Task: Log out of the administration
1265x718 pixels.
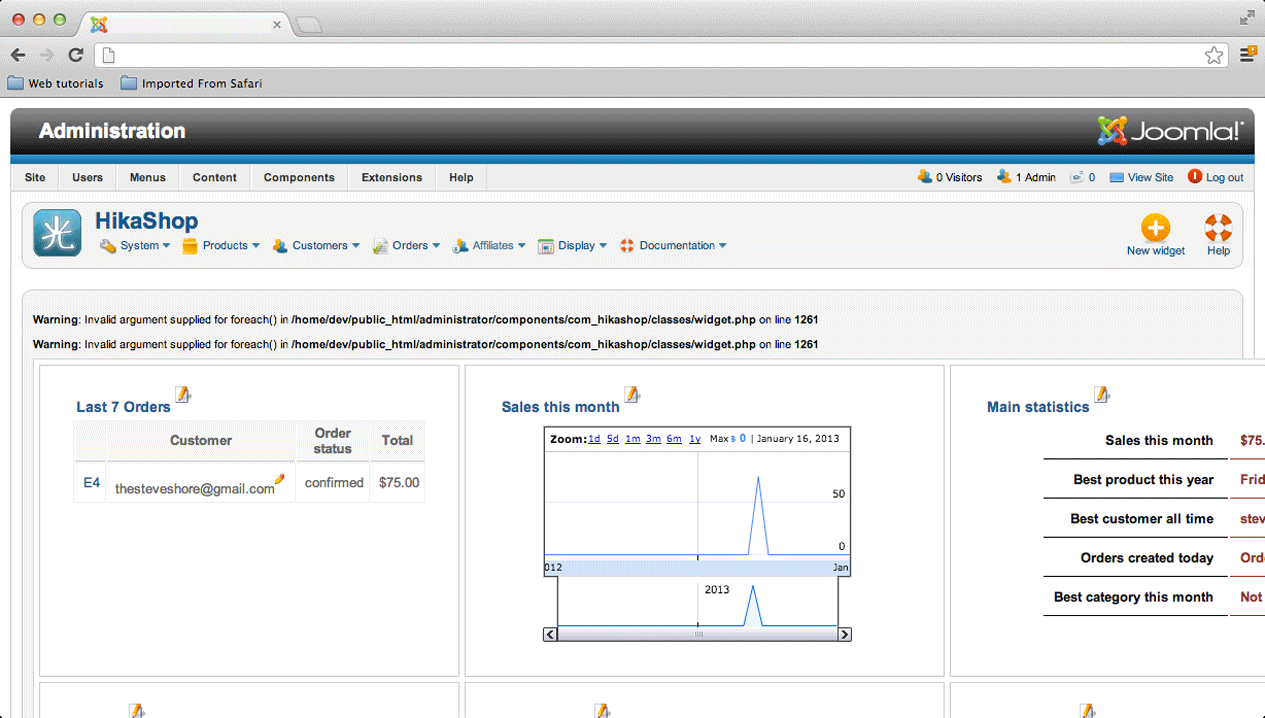Action: 1215,177
